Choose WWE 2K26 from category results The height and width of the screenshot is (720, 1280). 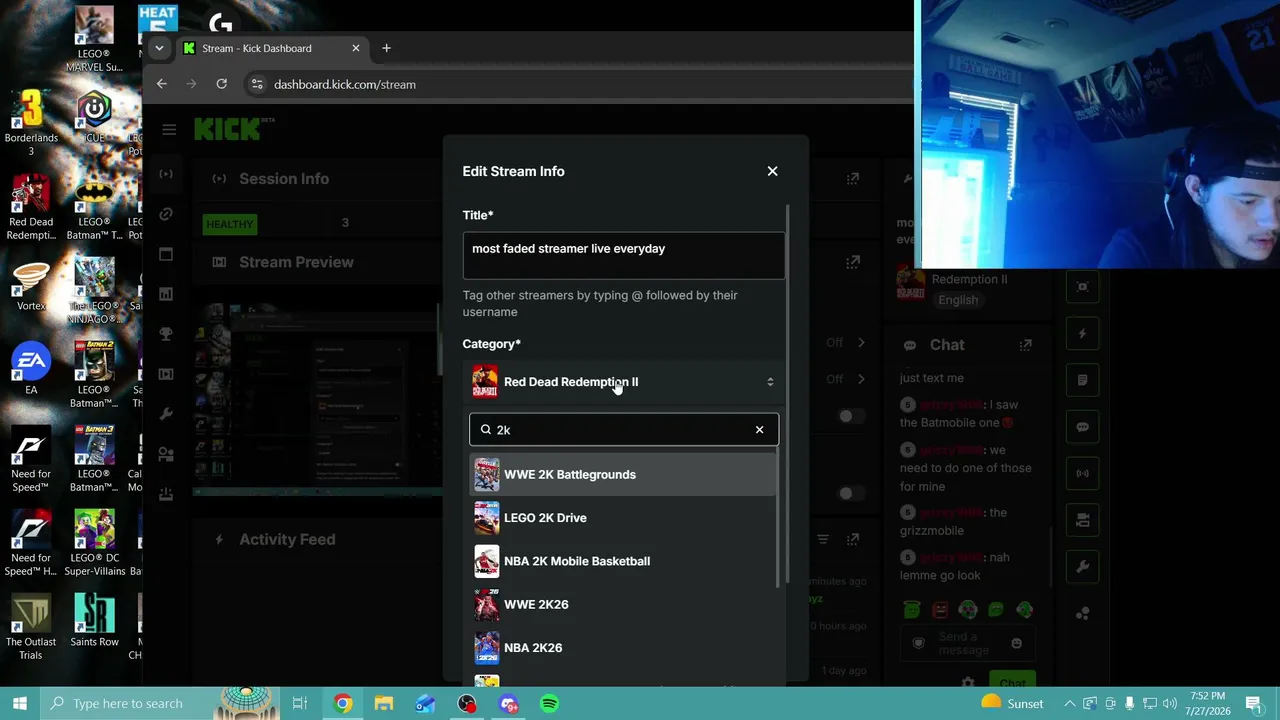(624, 604)
